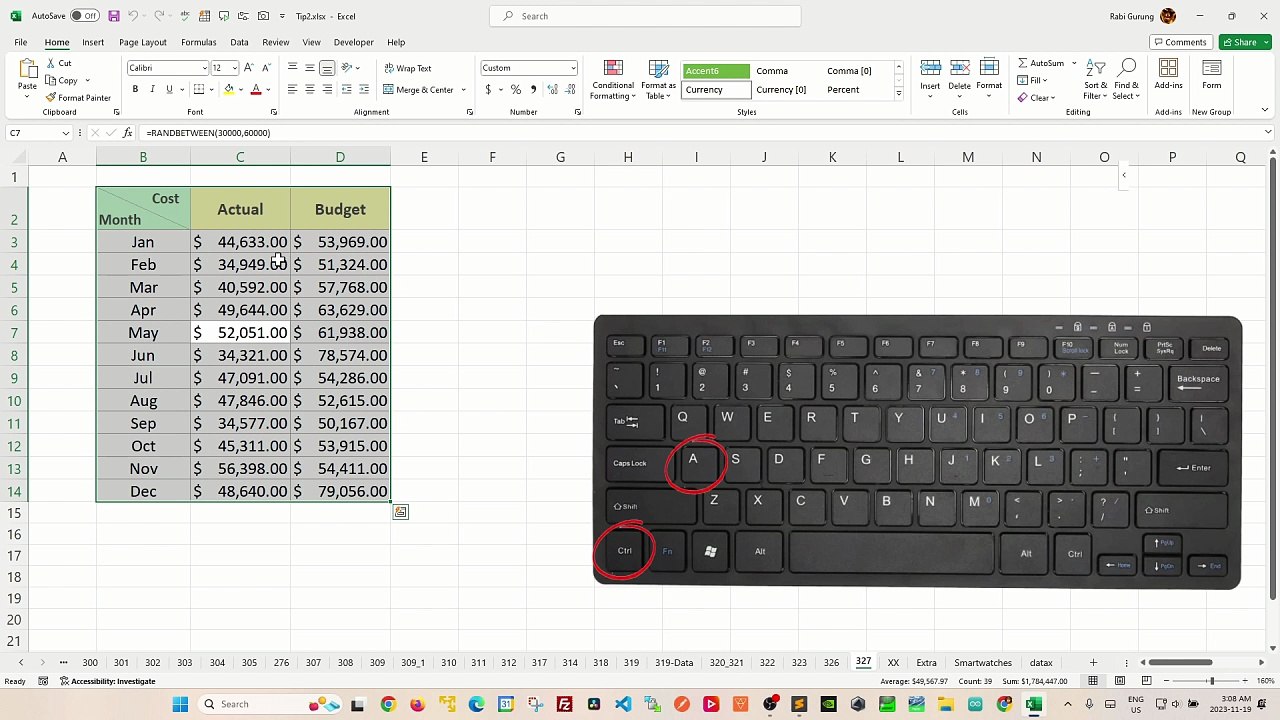1280x720 pixels.
Task: Open the font name Calibri dropdown
Action: tap(203, 68)
